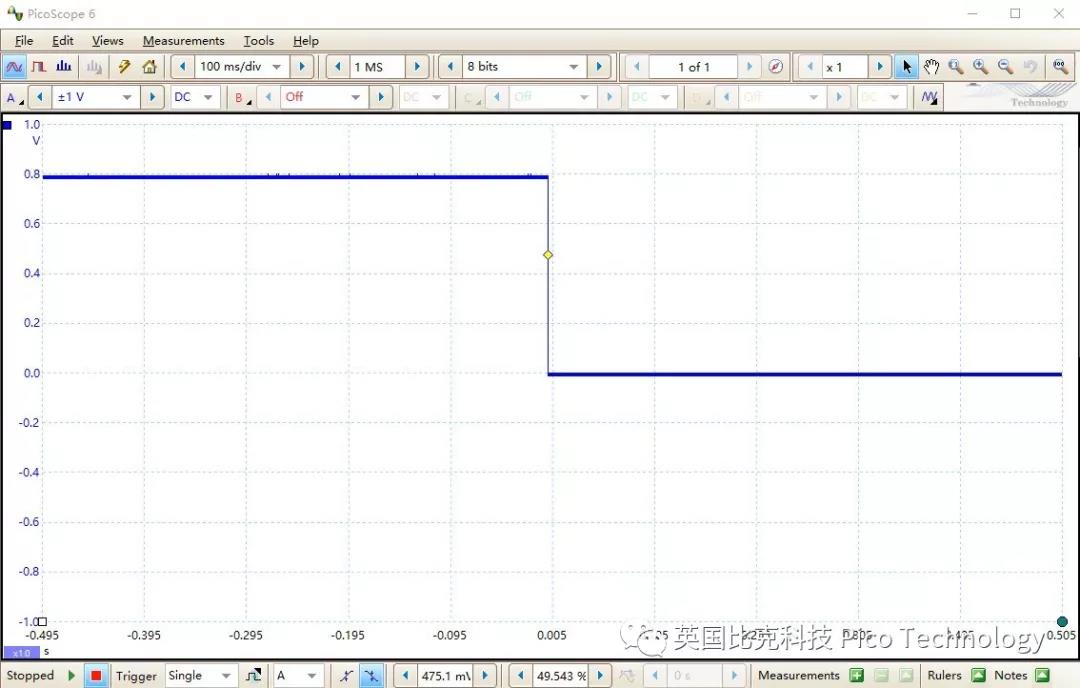Select the Scope view icon

point(14,66)
